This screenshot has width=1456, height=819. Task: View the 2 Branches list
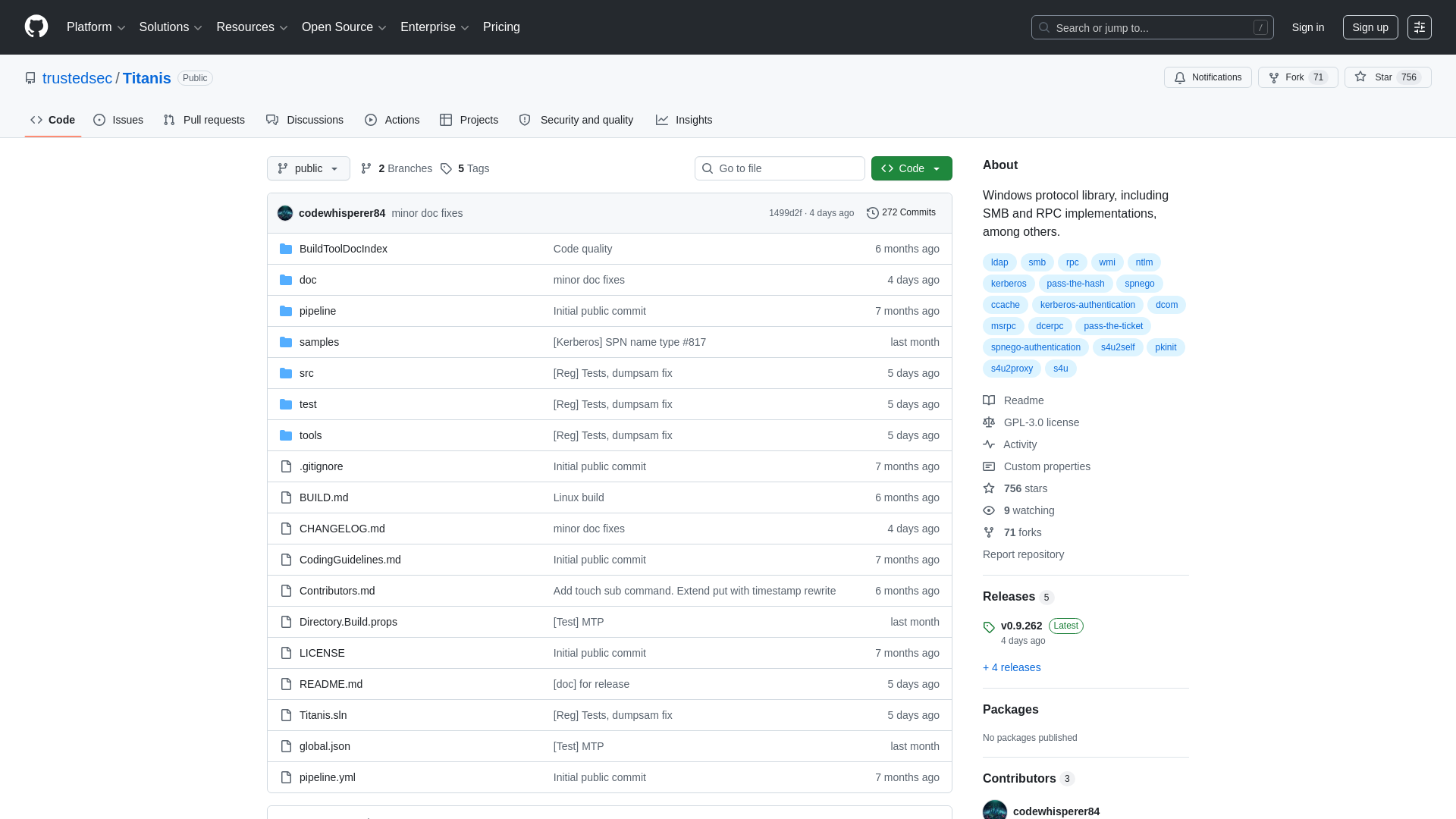tap(397, 168)
